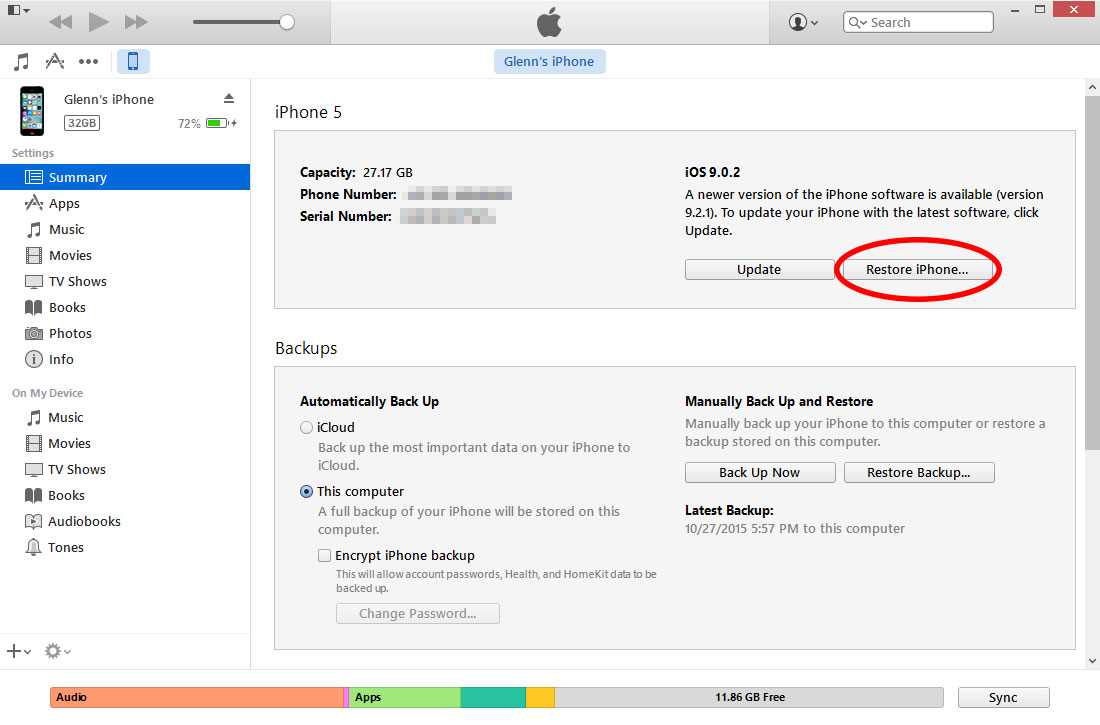The height and width of the screenshot is (725, 1100).
Task: Click the play button
Action: tap(98, 22)
